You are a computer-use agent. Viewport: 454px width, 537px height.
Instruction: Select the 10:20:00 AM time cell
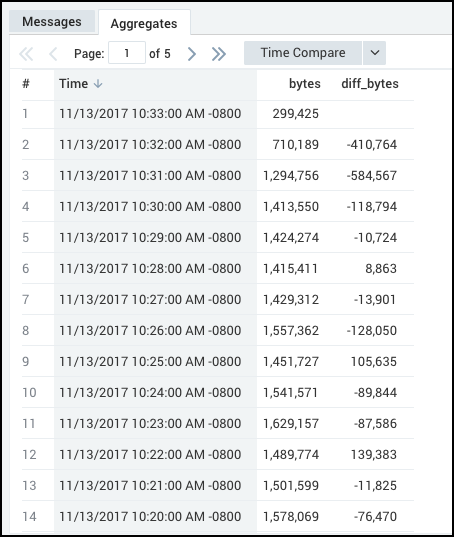click(150, 516)
